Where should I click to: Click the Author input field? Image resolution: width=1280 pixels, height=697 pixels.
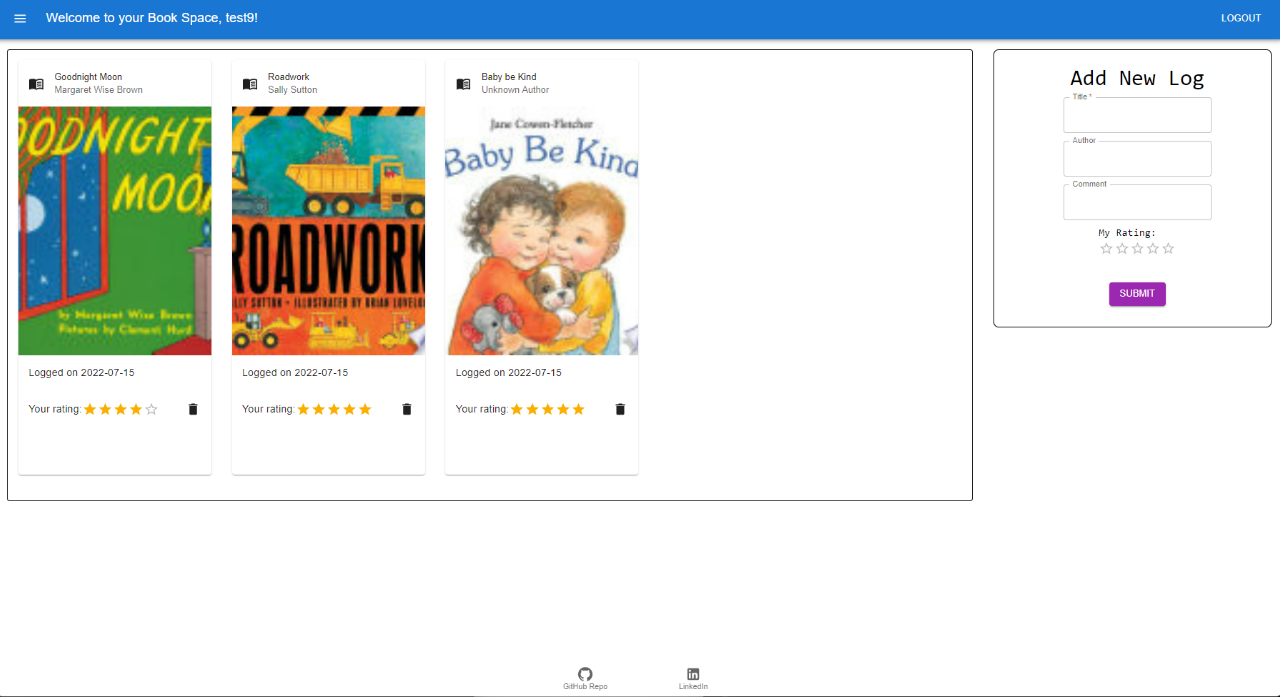1137,158
